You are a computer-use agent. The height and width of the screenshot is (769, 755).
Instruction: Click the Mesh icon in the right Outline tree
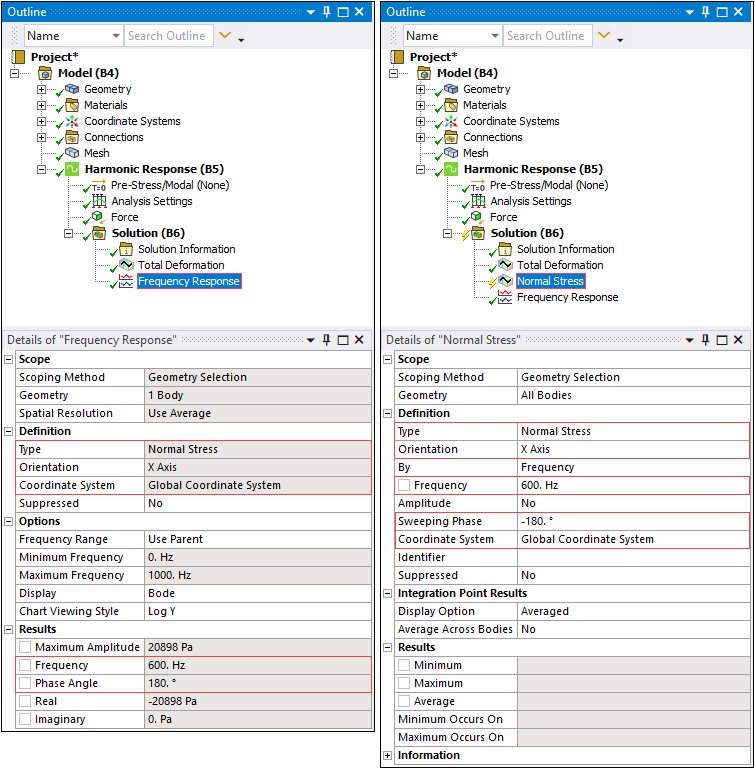click(451, 153)
